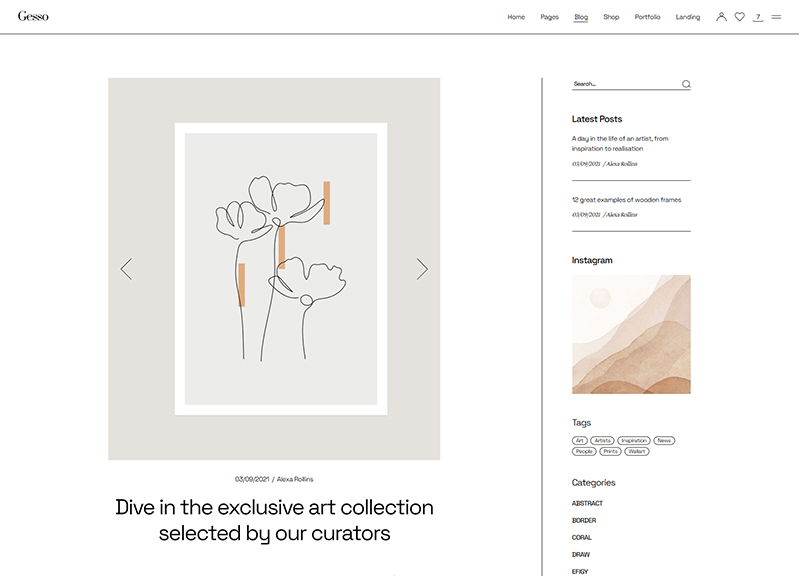Image resolution: width=800 pixels, height=576 pixels.
Task: Expand the Portfolio menu
Action: pos(647,17)
